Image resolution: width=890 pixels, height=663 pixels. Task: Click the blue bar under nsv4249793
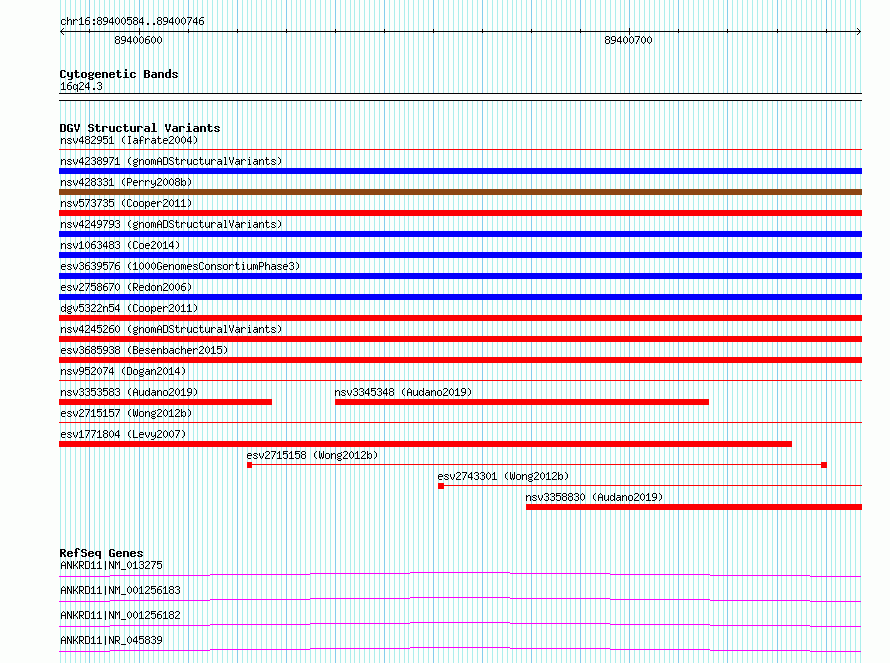(460, 234)
